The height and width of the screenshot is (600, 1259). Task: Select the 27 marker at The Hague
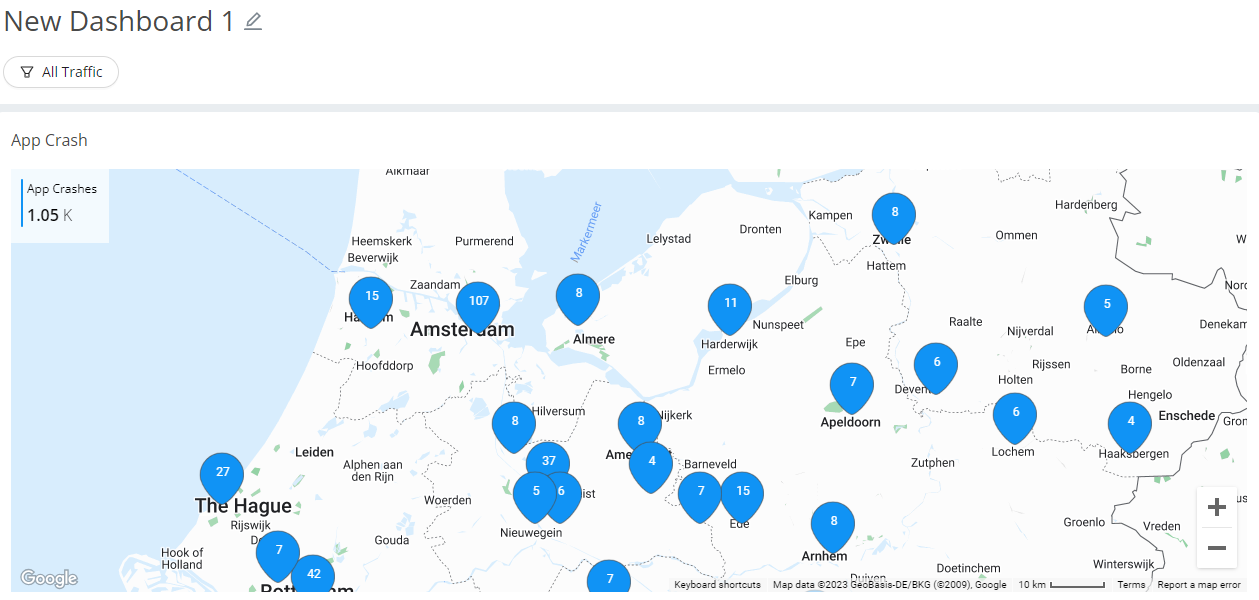coord(222,474)
